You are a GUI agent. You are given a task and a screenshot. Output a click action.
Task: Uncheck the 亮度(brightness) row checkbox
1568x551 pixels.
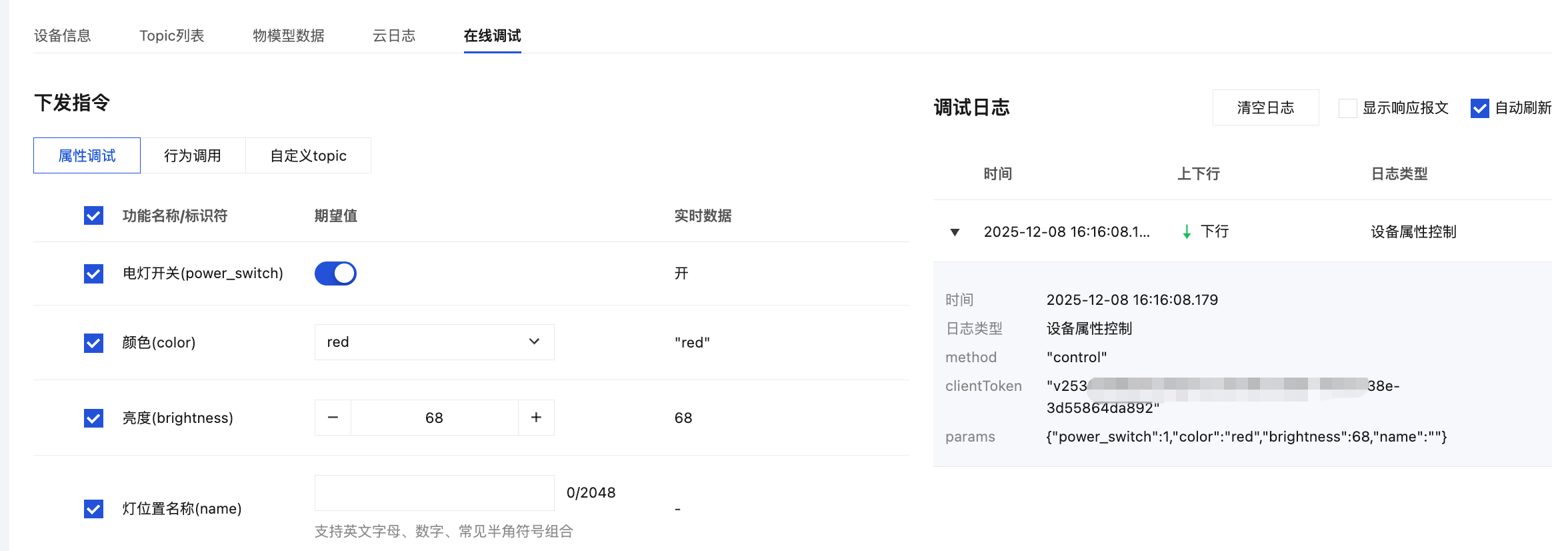click(94, 418)
